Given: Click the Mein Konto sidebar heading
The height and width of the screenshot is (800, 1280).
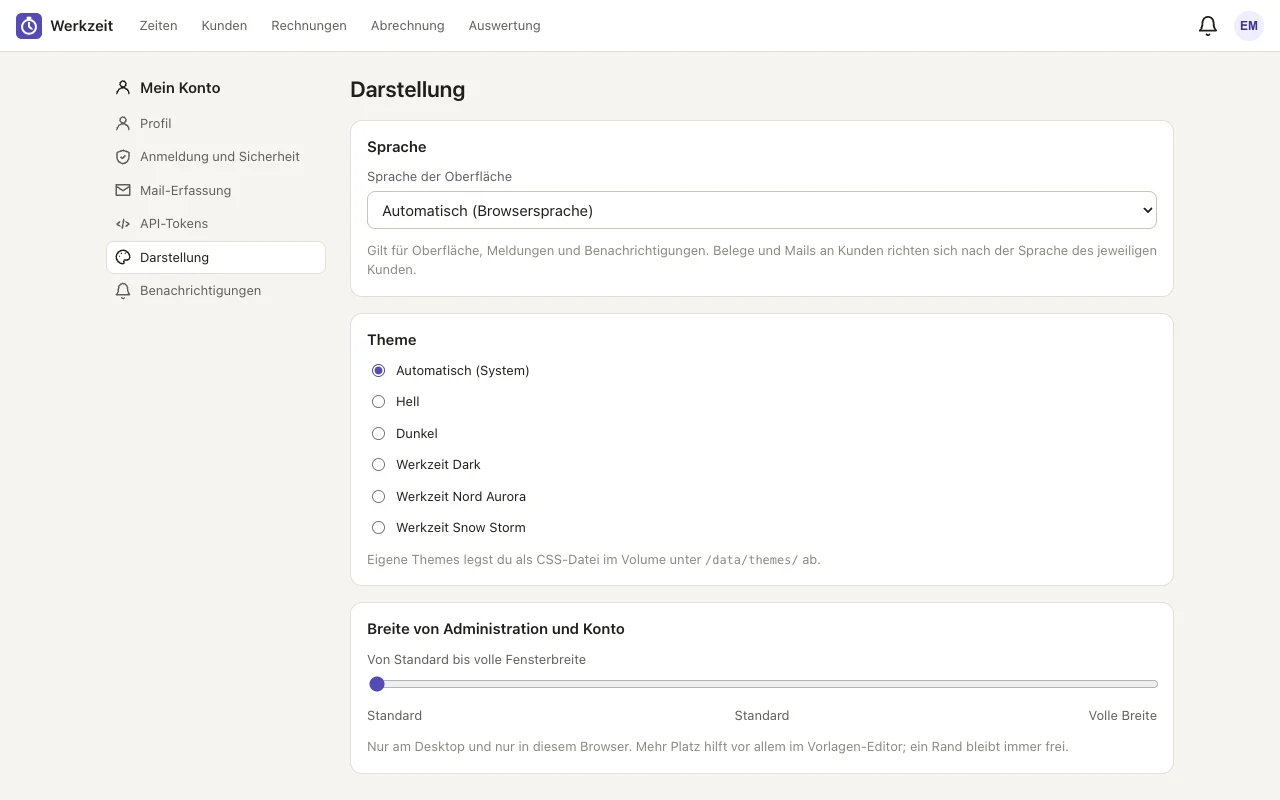Looking at the screenshot, I should click(x=180, y=88).
